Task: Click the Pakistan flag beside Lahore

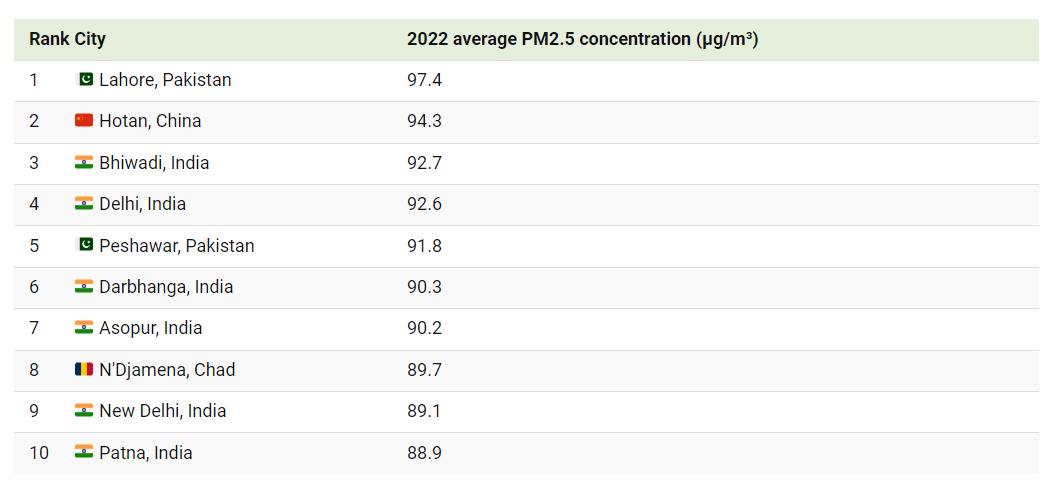Action: (86, 80)
